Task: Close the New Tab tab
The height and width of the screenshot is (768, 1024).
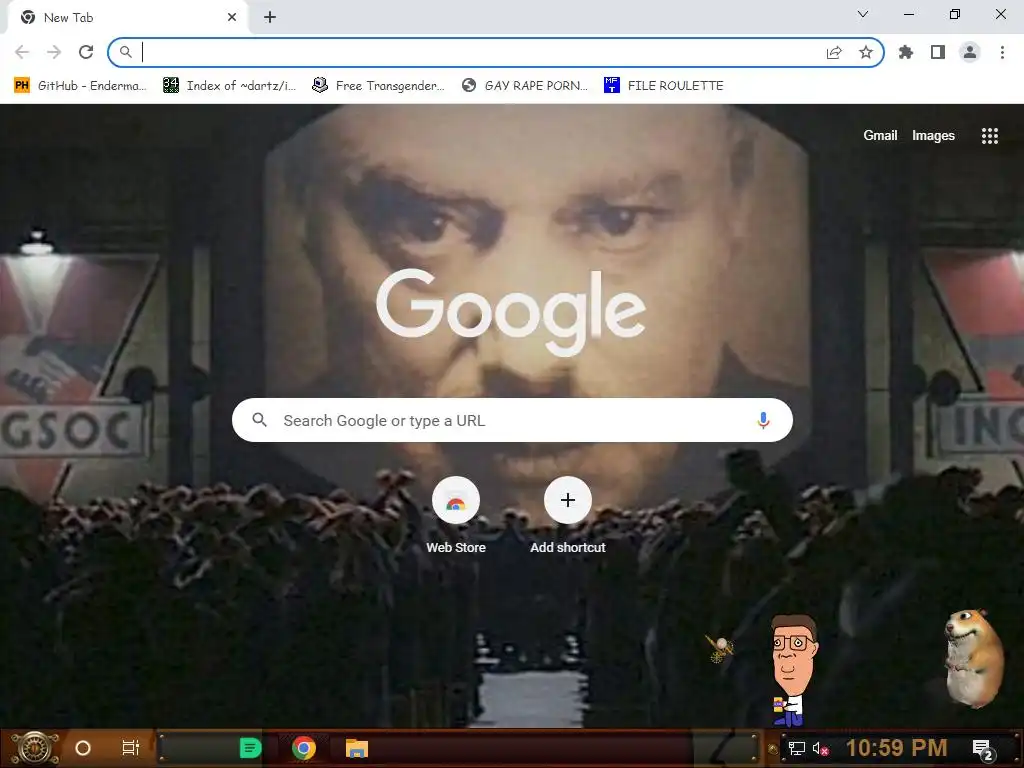Action: [x=232, y=18]
